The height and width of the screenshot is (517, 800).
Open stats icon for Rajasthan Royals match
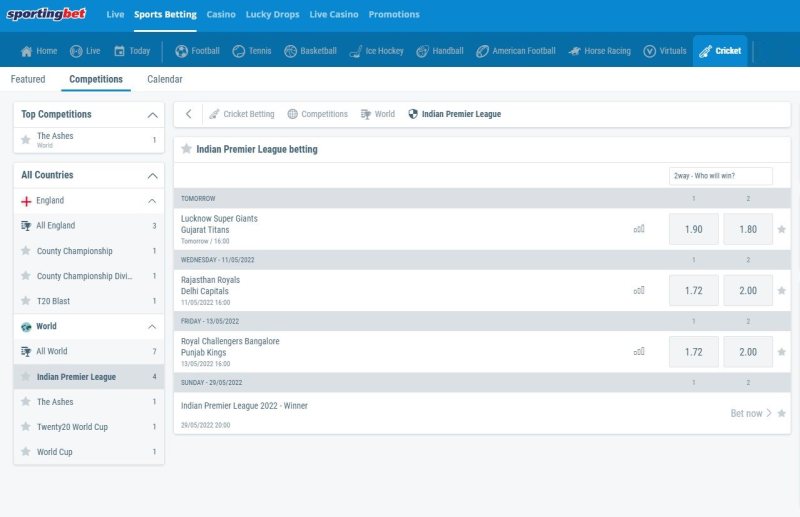point(639,291)
